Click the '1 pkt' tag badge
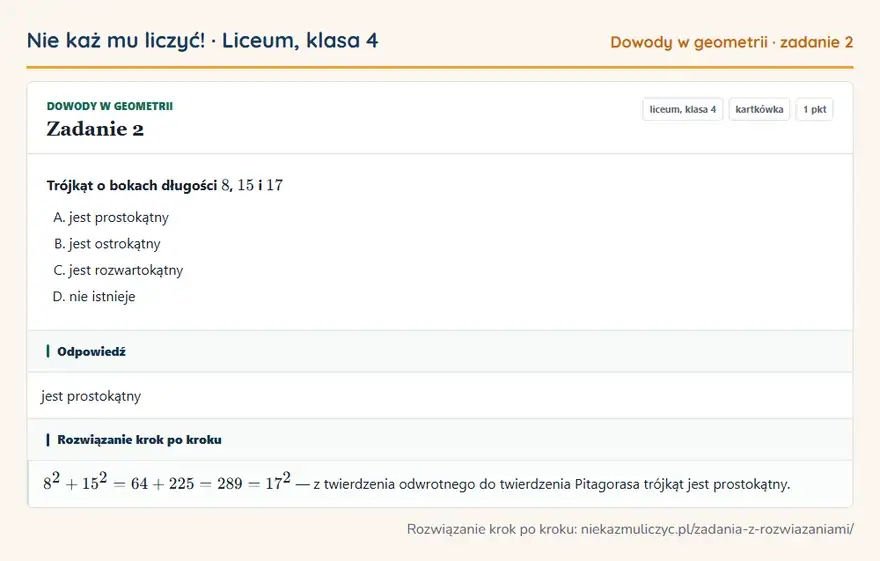This screenshot has height=561, width=880. coord(814,109)
